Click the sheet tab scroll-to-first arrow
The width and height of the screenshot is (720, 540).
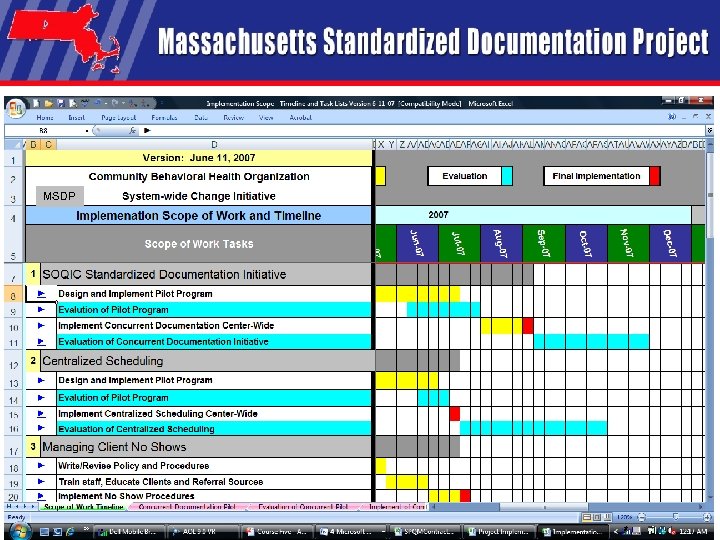pyautogui.click(x=9, y=506)
